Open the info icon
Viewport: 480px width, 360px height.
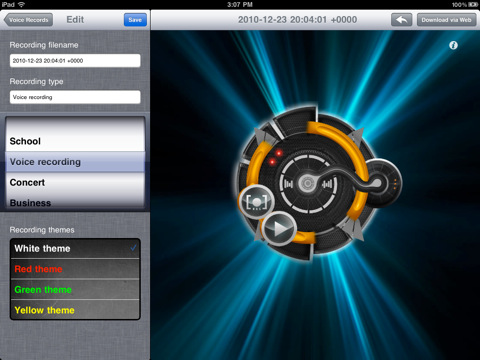click(453, 45)
